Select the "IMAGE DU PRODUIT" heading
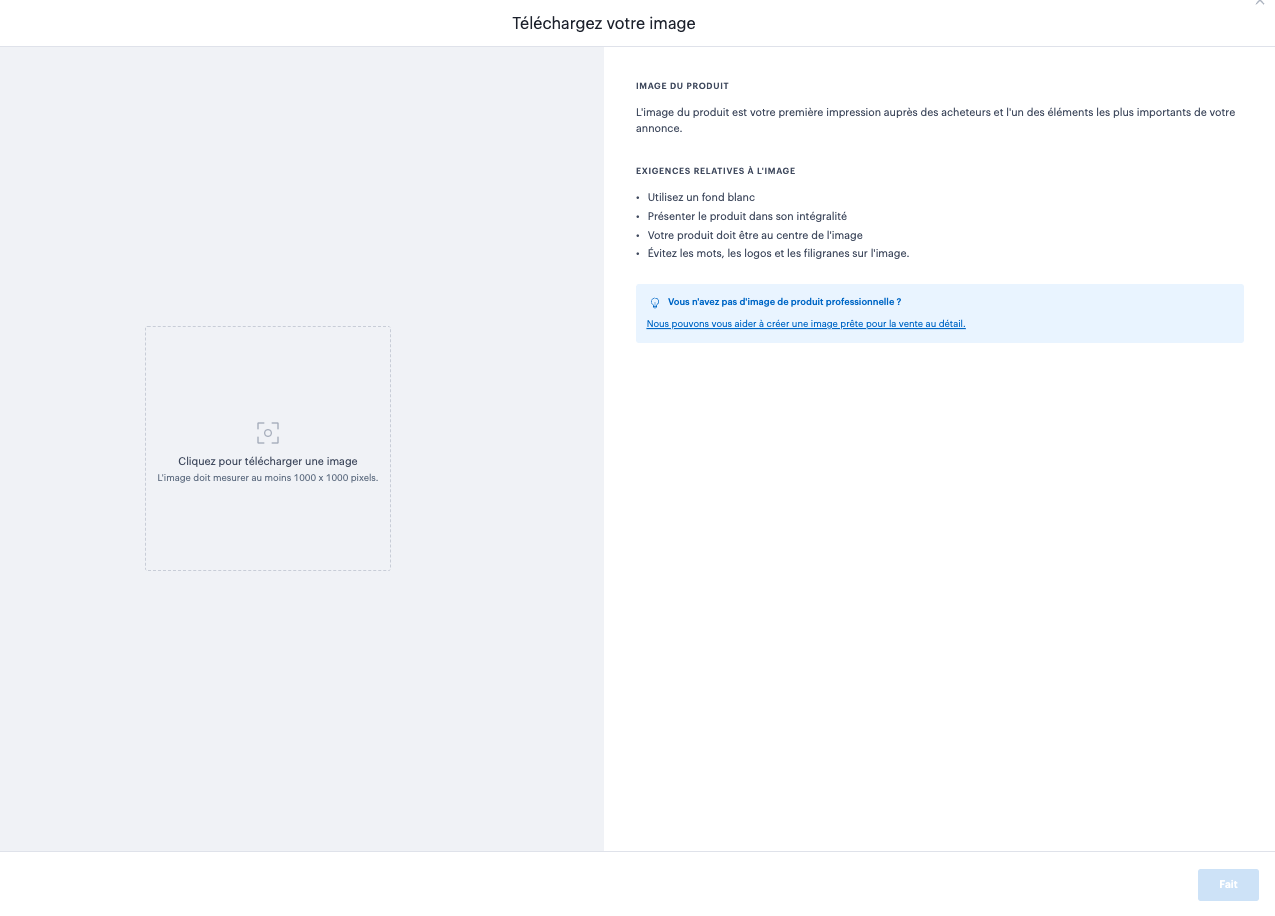The height and width of the screenshot is (916, 1275). click(x=682, y=86)
